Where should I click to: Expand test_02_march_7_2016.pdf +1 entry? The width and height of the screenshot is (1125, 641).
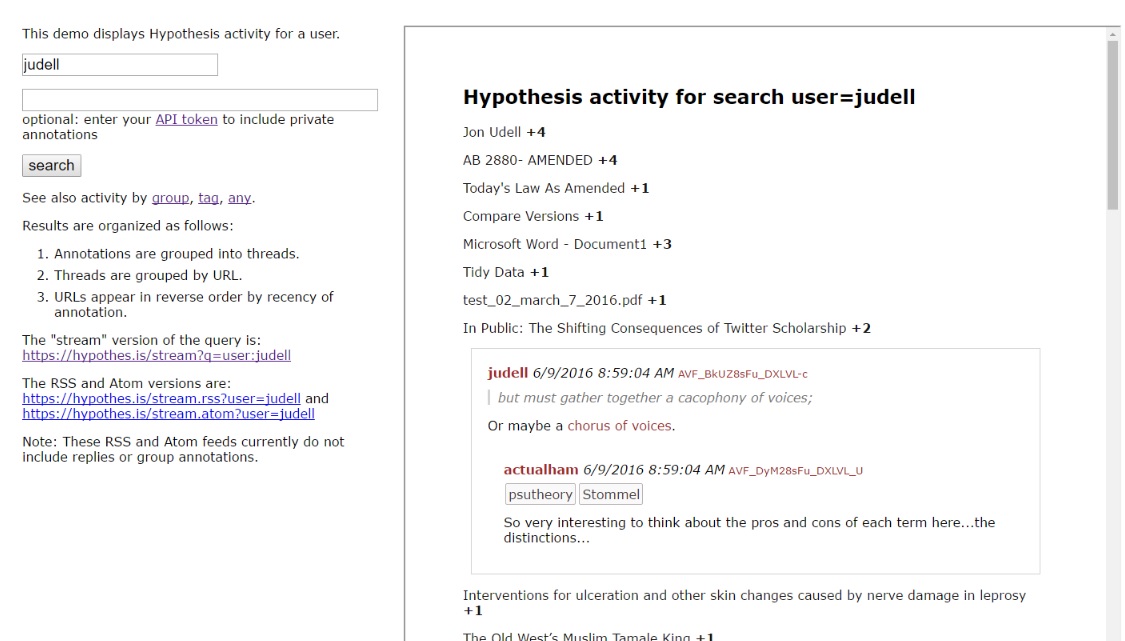[565, 300]
